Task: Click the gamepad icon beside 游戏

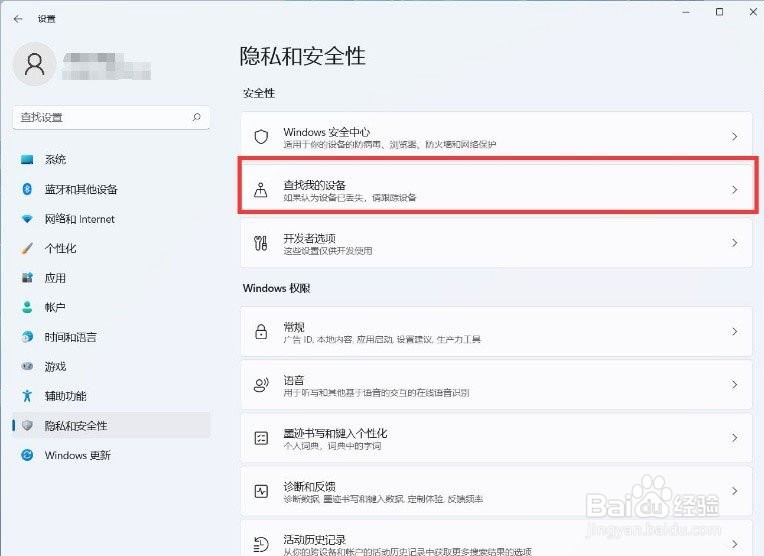Action: [27, 366]
